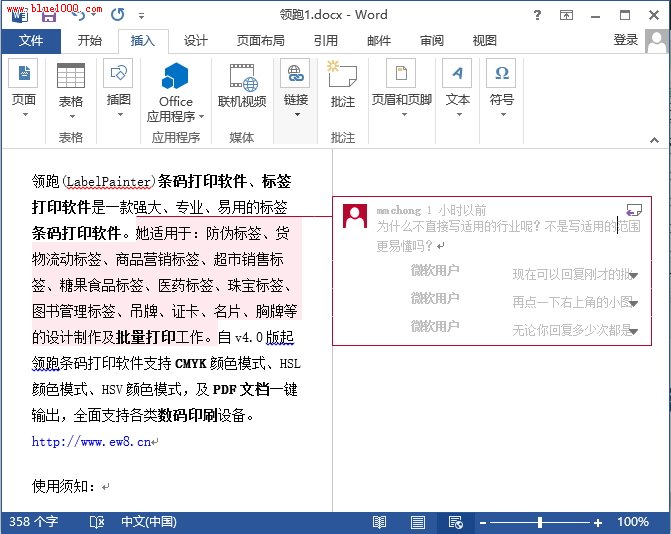This screenshot has height=534, width=671.
Task: Open Office 应用程序 apps icon
Action: 175,76
